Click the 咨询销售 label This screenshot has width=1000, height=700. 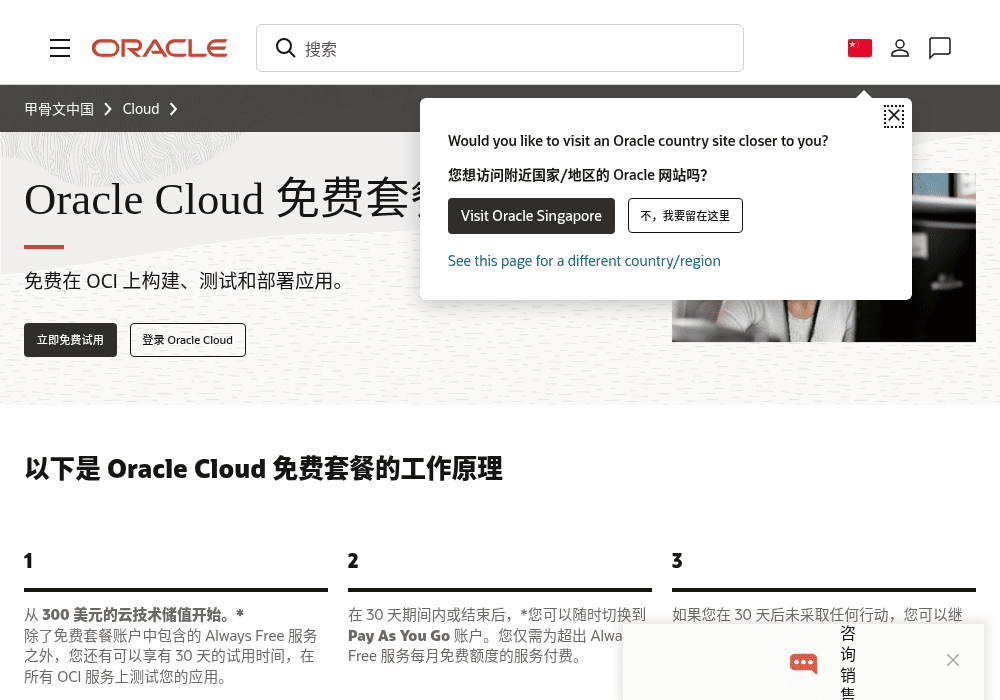[848, 663]
